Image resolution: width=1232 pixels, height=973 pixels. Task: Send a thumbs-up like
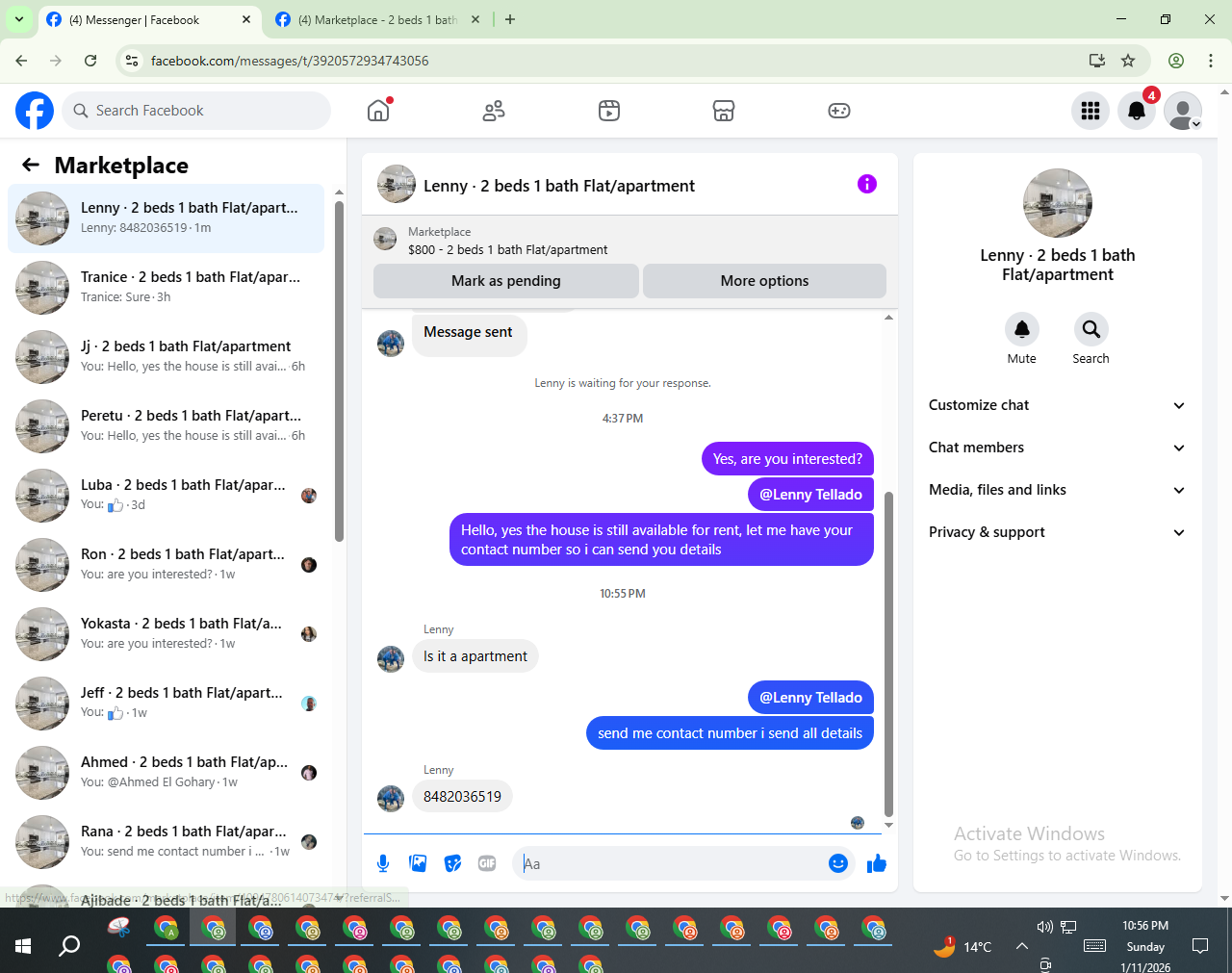876,863
